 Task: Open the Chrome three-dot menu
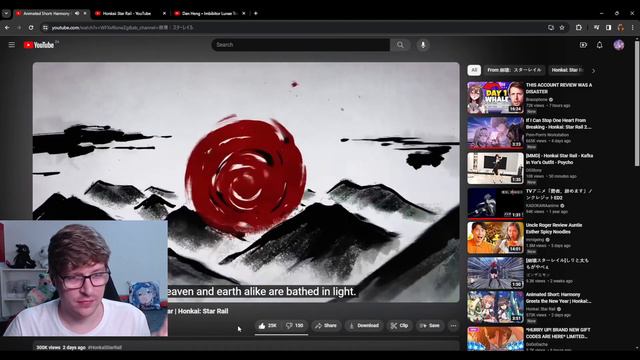pyautogui.click(x=633, y=27)
